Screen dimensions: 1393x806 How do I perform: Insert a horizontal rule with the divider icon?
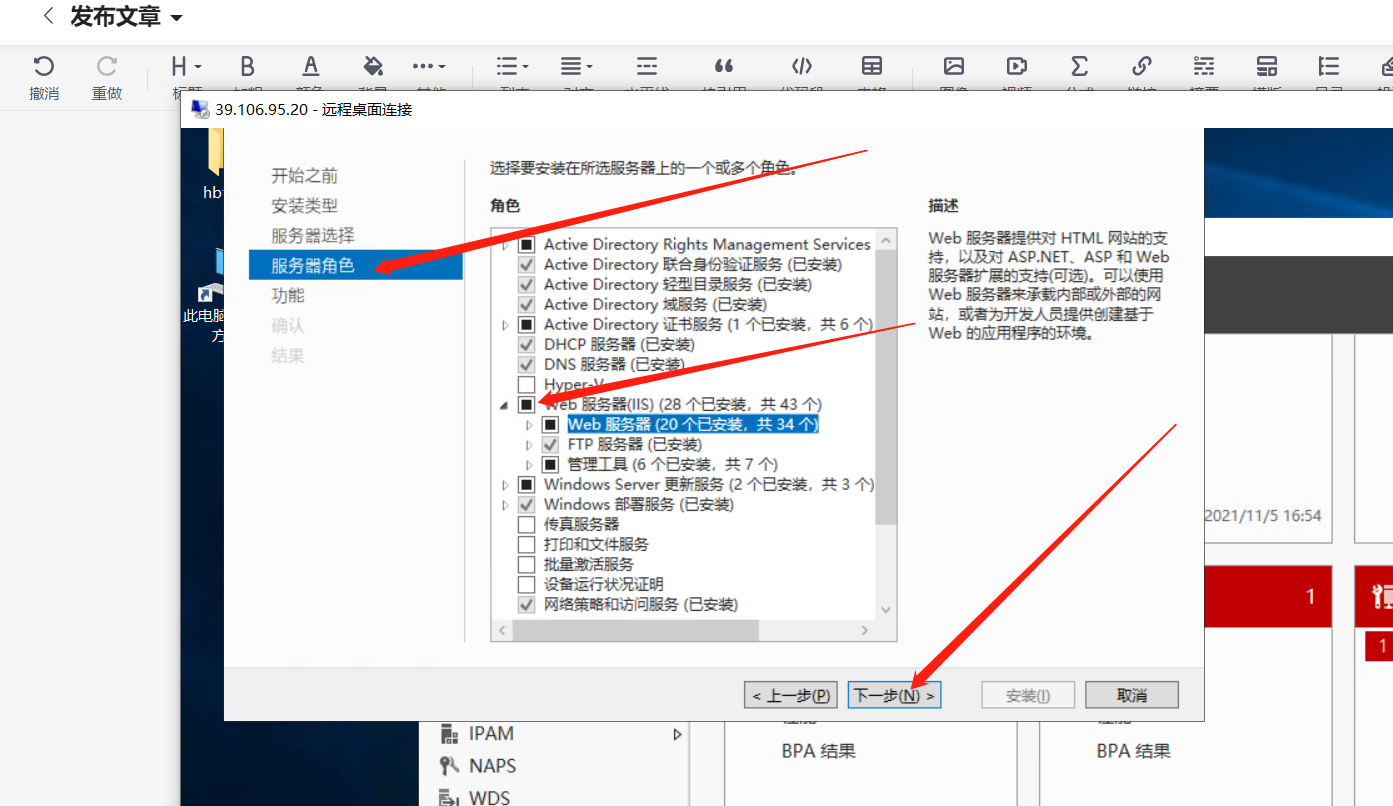(x=647, y=67)
